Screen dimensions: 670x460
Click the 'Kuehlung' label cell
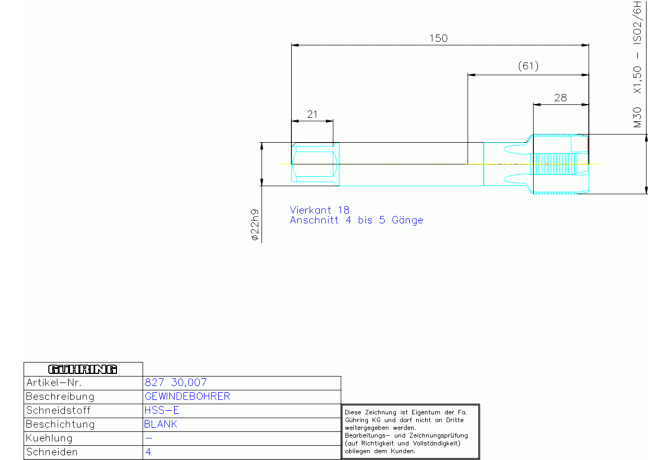coord(83,438)
